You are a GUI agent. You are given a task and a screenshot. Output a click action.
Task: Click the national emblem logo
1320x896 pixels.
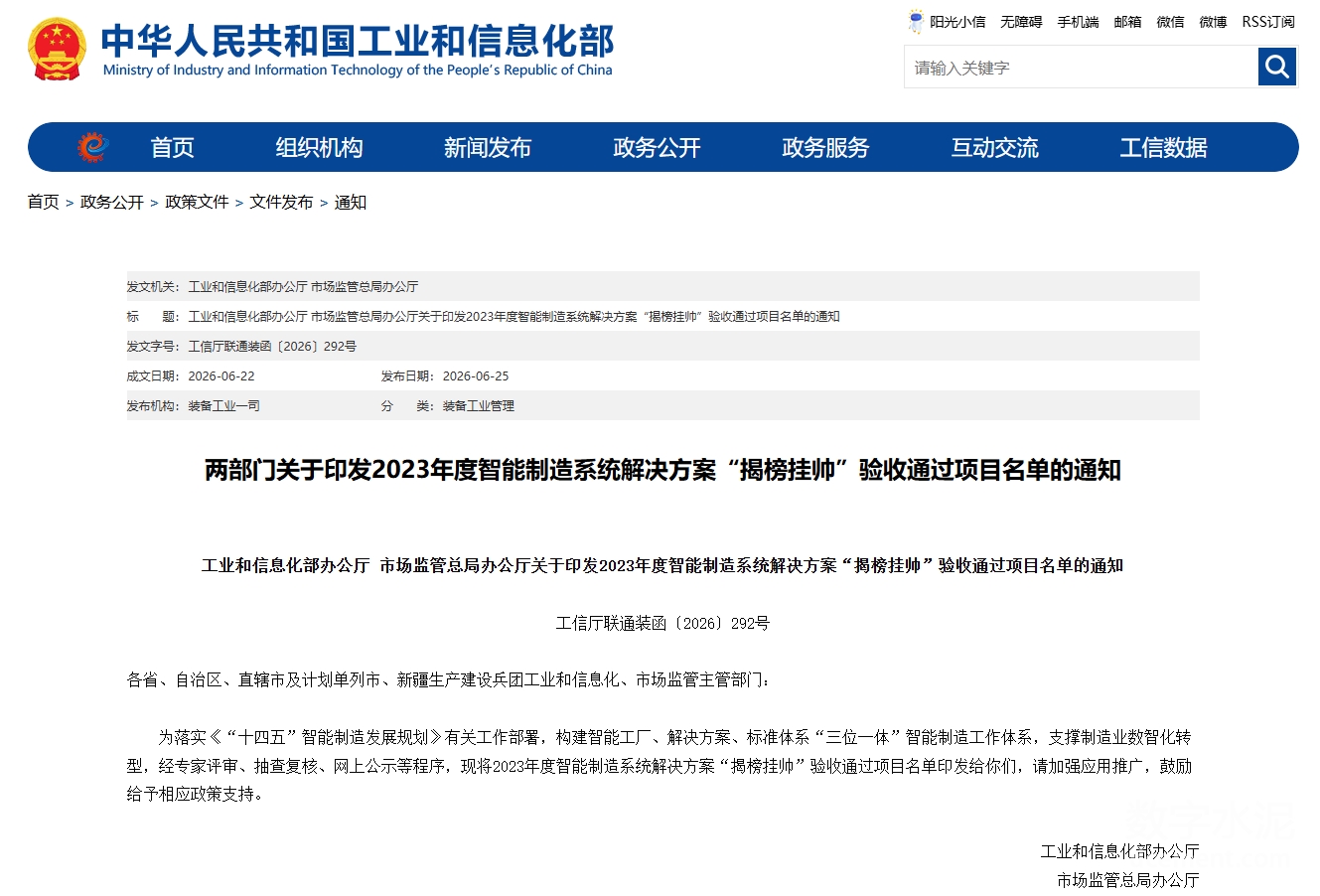tap(58, 49)
